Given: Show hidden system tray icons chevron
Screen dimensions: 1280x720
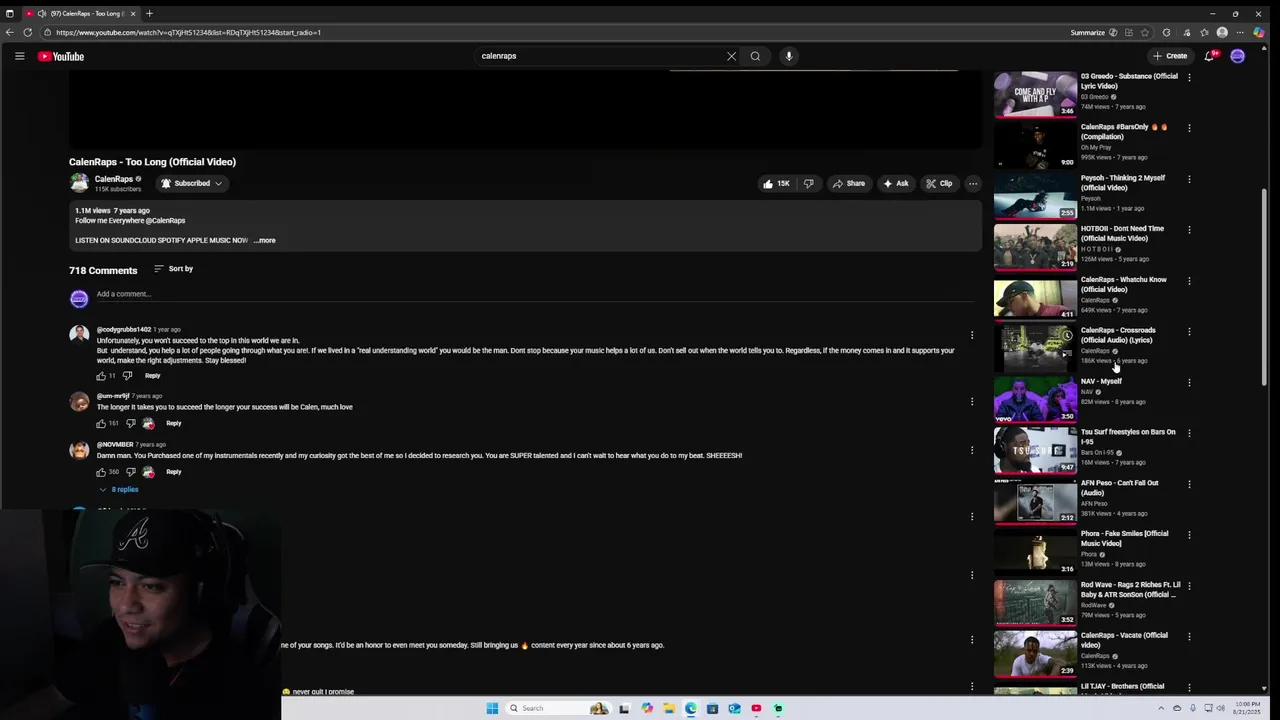Looking at the screenshot, I should (x=1161, y=708).
